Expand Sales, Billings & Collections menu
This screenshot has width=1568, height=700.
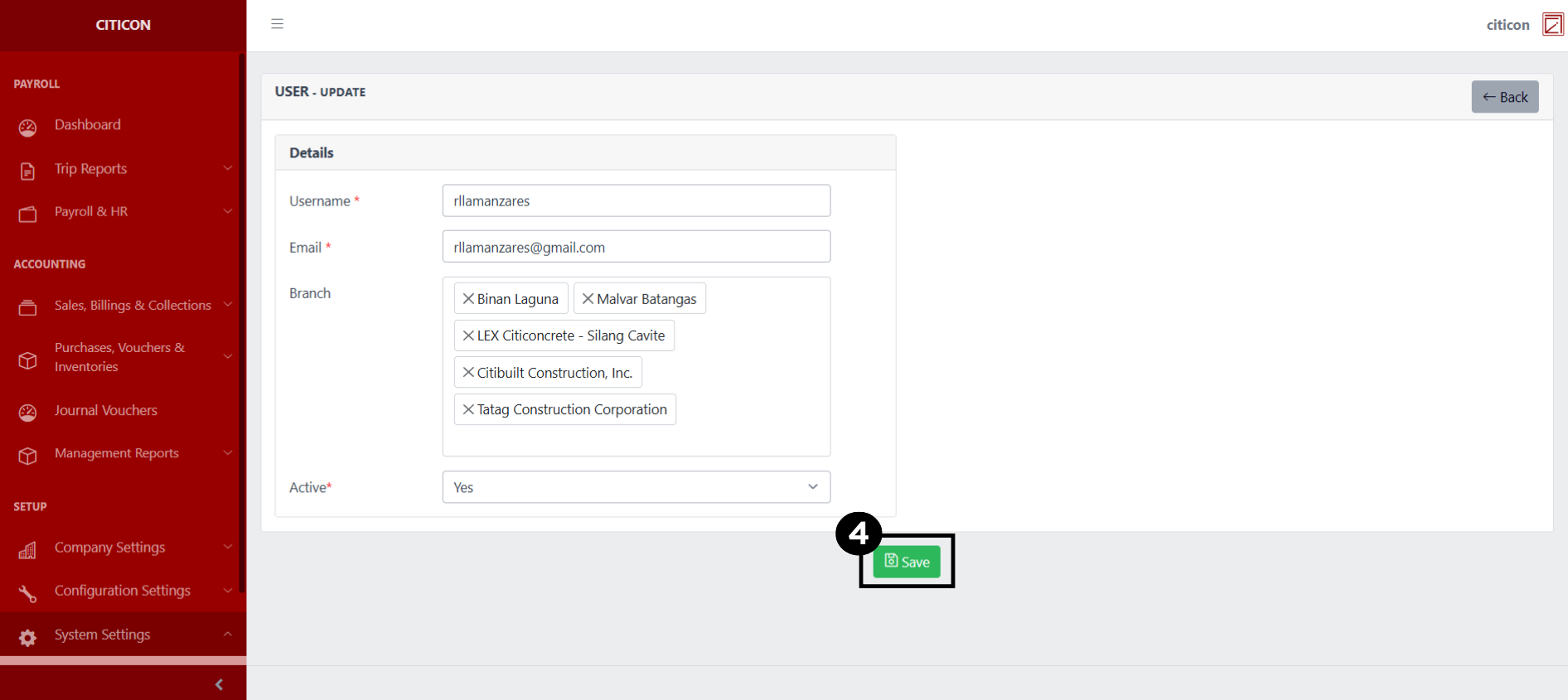point(123,306)
